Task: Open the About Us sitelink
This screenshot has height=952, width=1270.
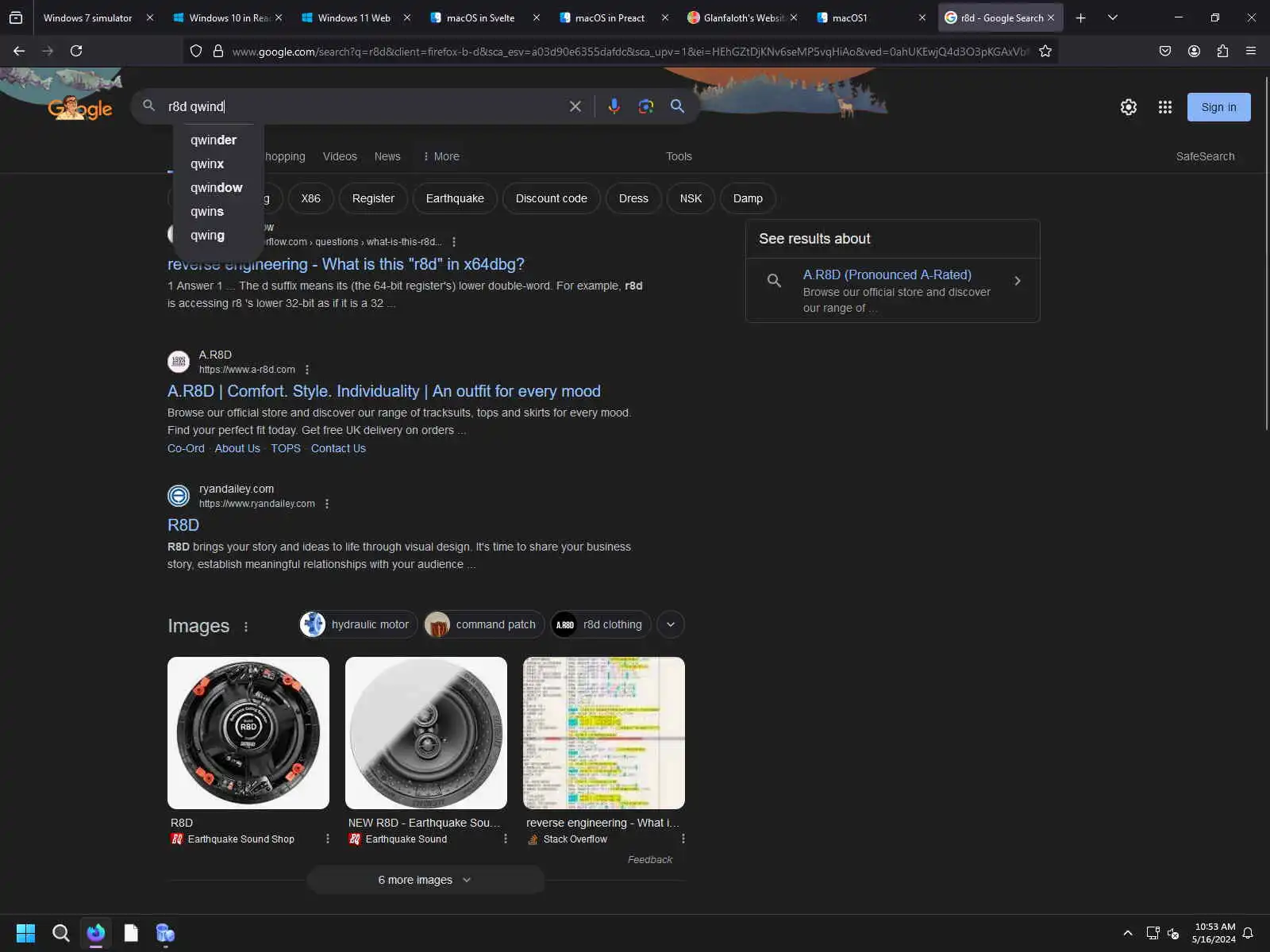Action: tap(237, 448)
